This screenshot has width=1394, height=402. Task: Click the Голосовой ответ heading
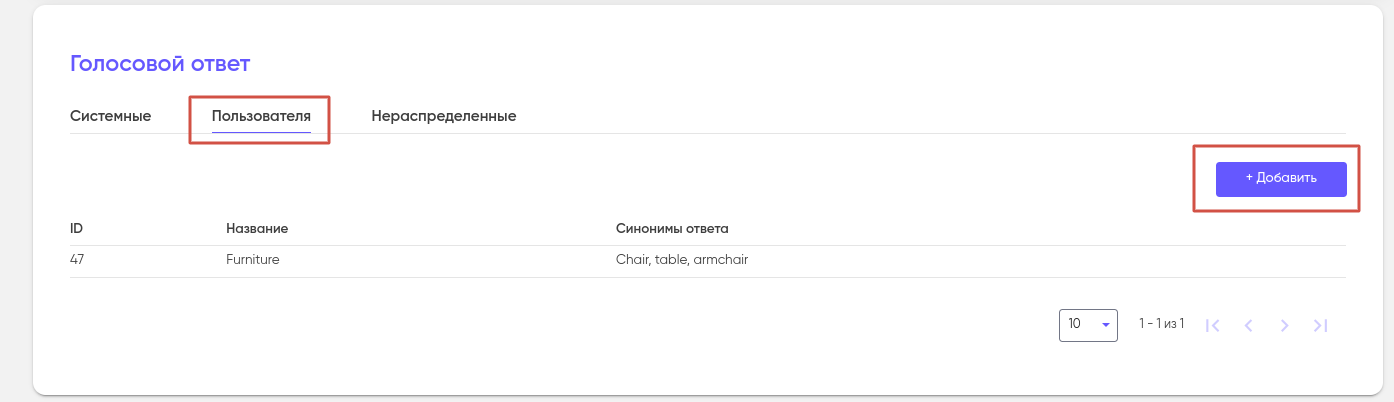pos(160,65)
